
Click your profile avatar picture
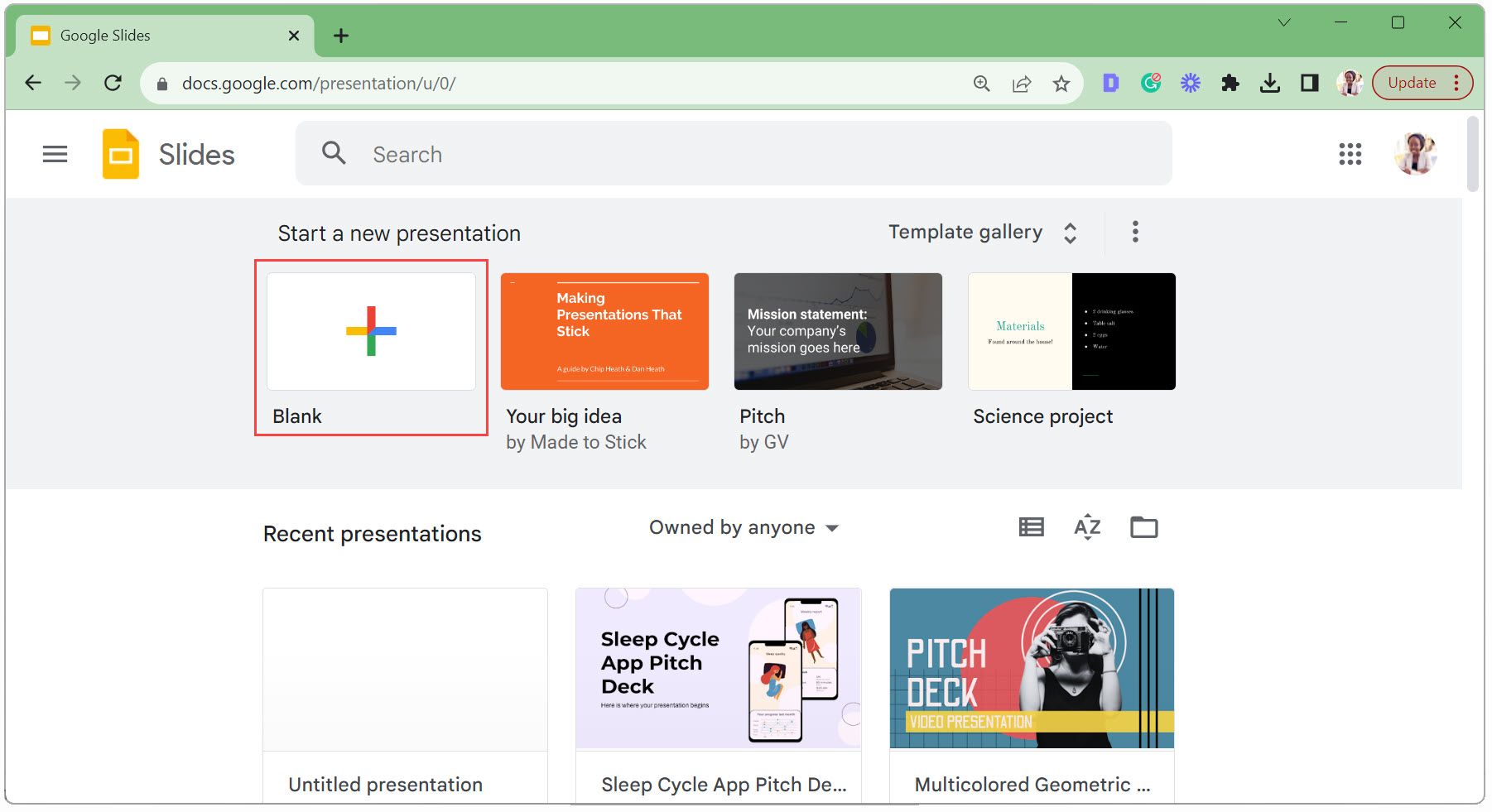click(x=1414, y=154)
